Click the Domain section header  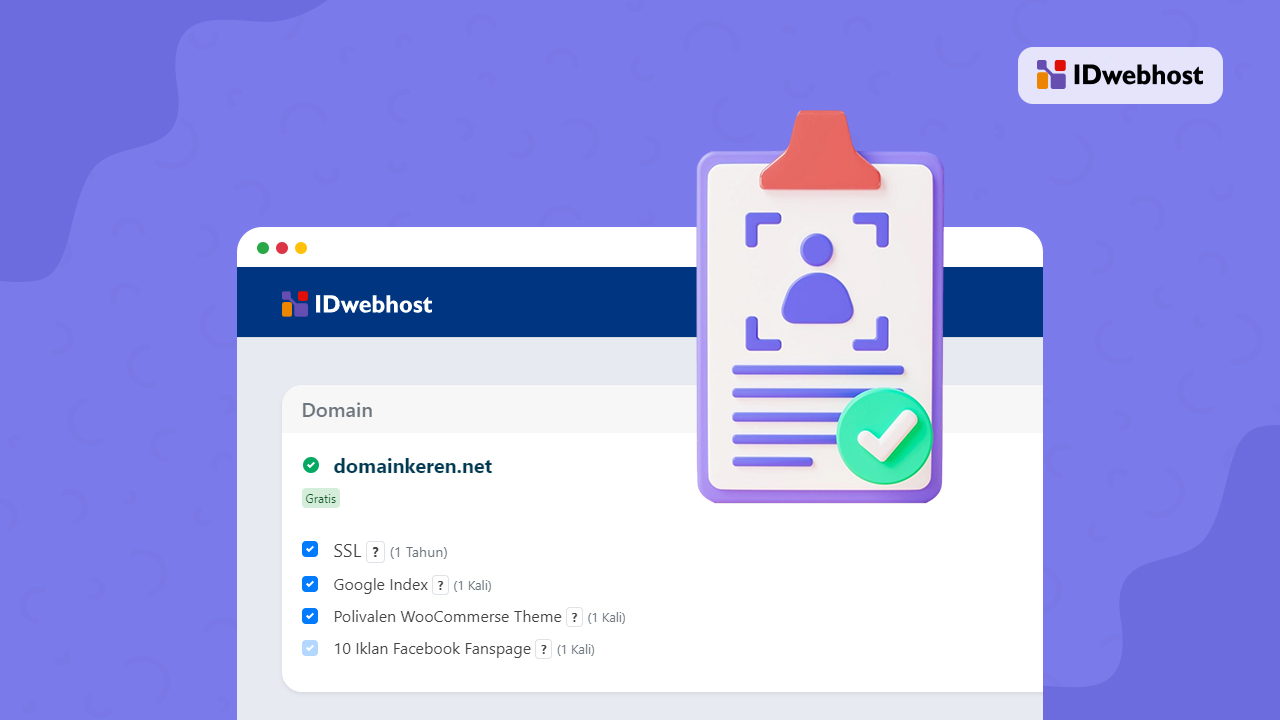coord(337,410)
